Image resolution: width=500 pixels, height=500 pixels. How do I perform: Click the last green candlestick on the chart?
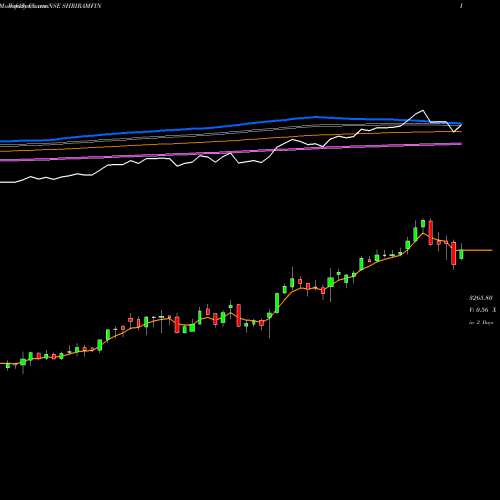(x=461, y=254)
